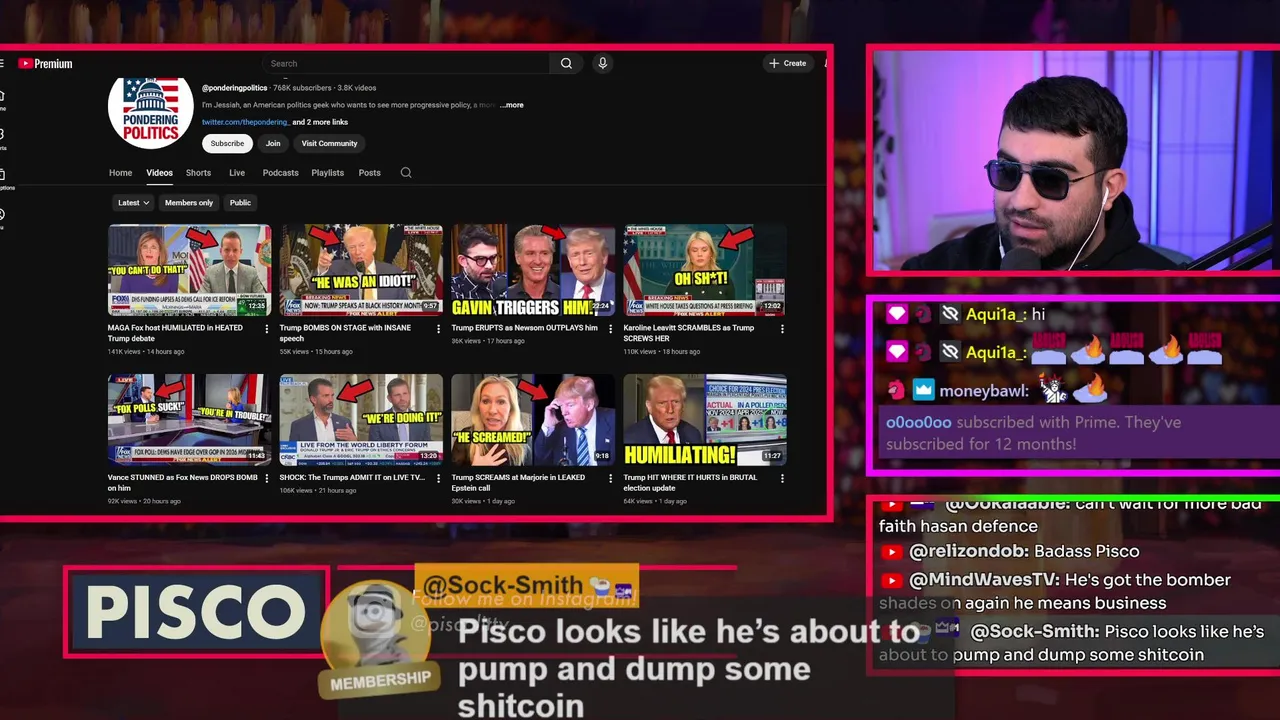
Task: Click title 'Trump HIT WHERE IT HURTS in BRUTAL election update'
Action: pyautogui.click(x=690, y=482)
